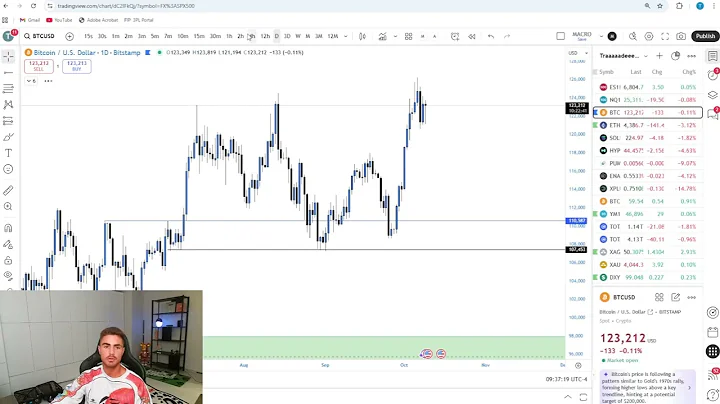
Task: Collapse the indicator legend showing 6
Action: tap(31, 81)
